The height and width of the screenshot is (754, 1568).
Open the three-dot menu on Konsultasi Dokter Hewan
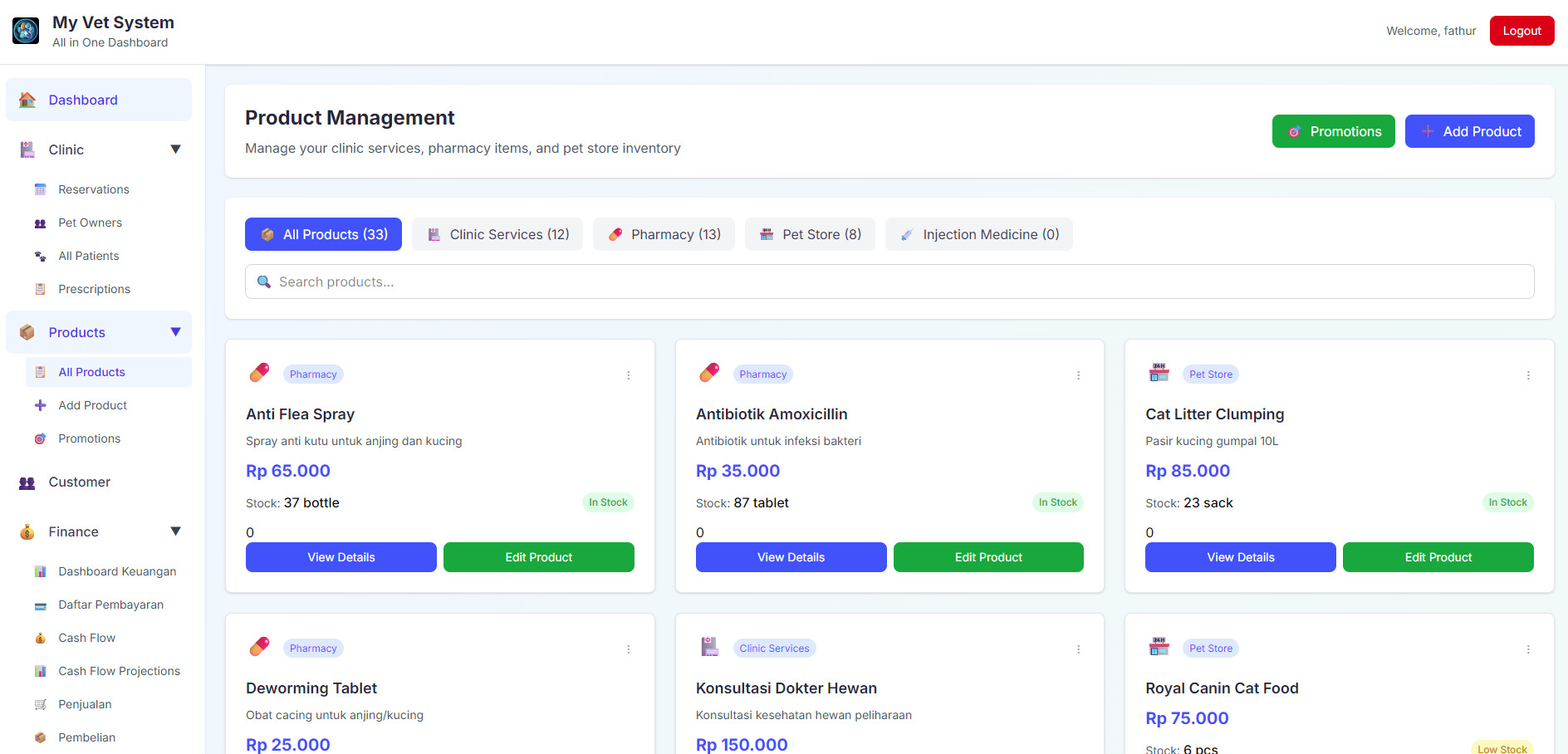(x=1078, y=649)
